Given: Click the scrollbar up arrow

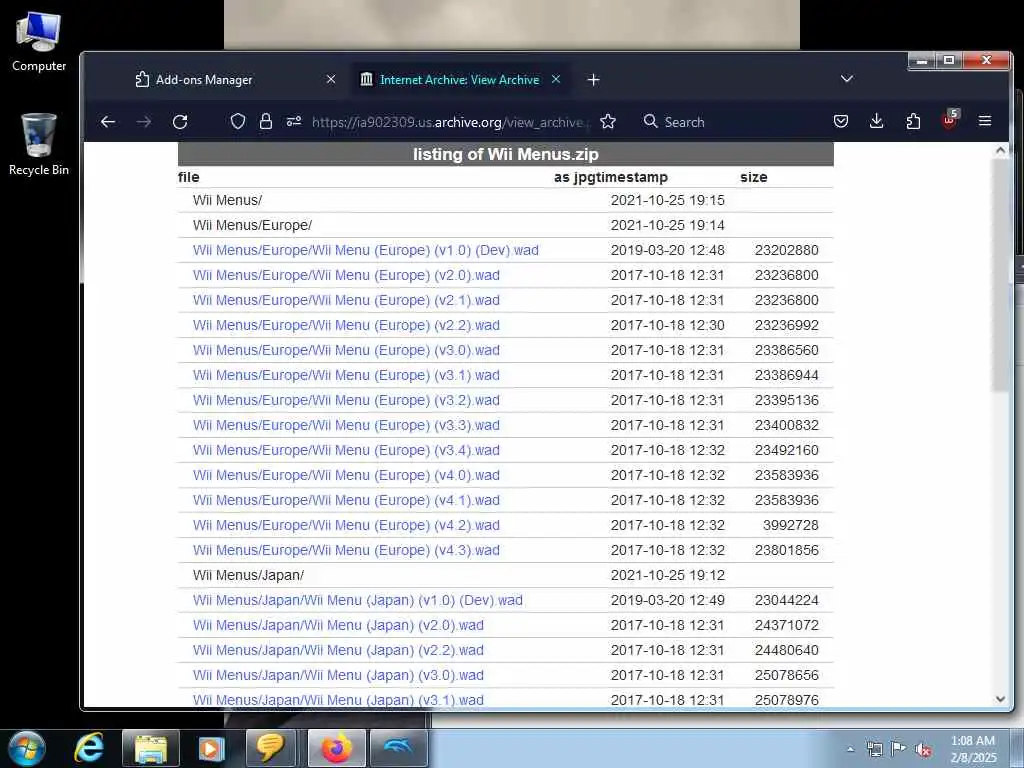Looking at the screenshot, I should tap(1000, 150).
